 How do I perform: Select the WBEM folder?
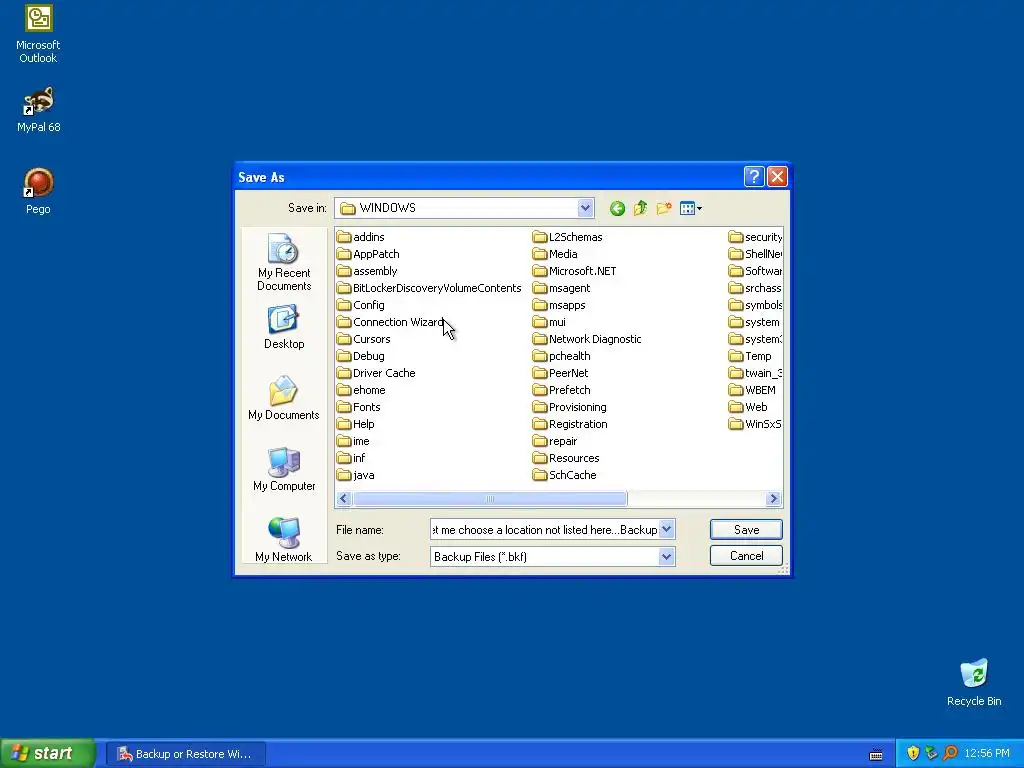click(752, 390)
